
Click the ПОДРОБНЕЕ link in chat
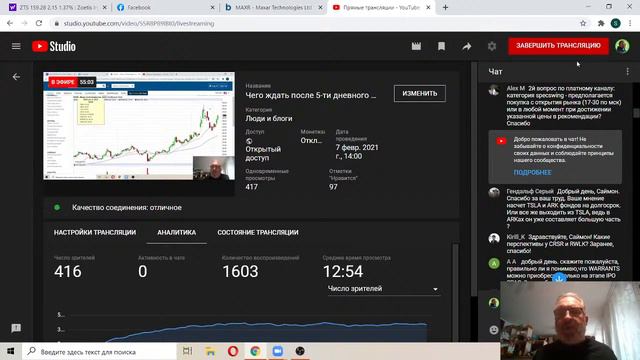tap(532, 173)
